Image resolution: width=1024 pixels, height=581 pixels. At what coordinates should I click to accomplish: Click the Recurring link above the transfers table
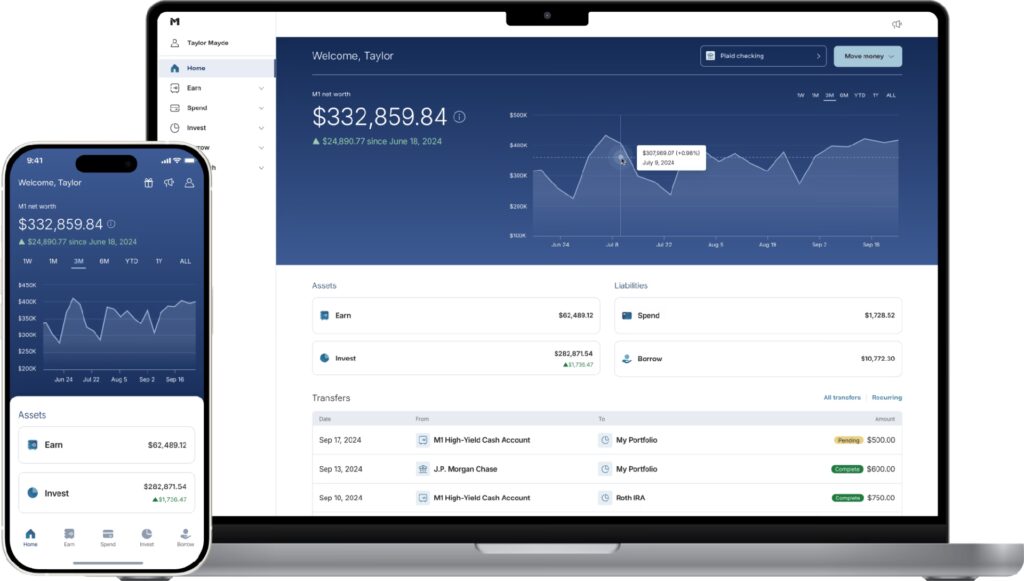[x=886, y=398]
